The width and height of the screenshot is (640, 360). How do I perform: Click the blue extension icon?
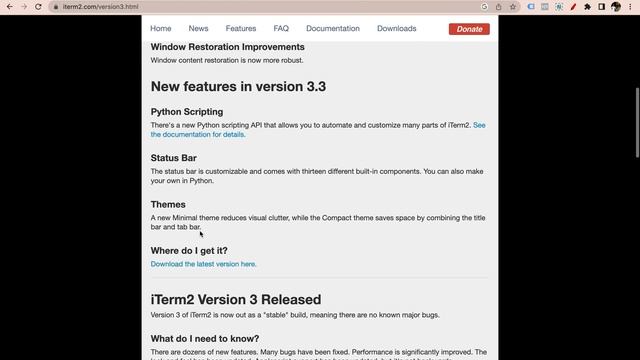pos(531,7)
